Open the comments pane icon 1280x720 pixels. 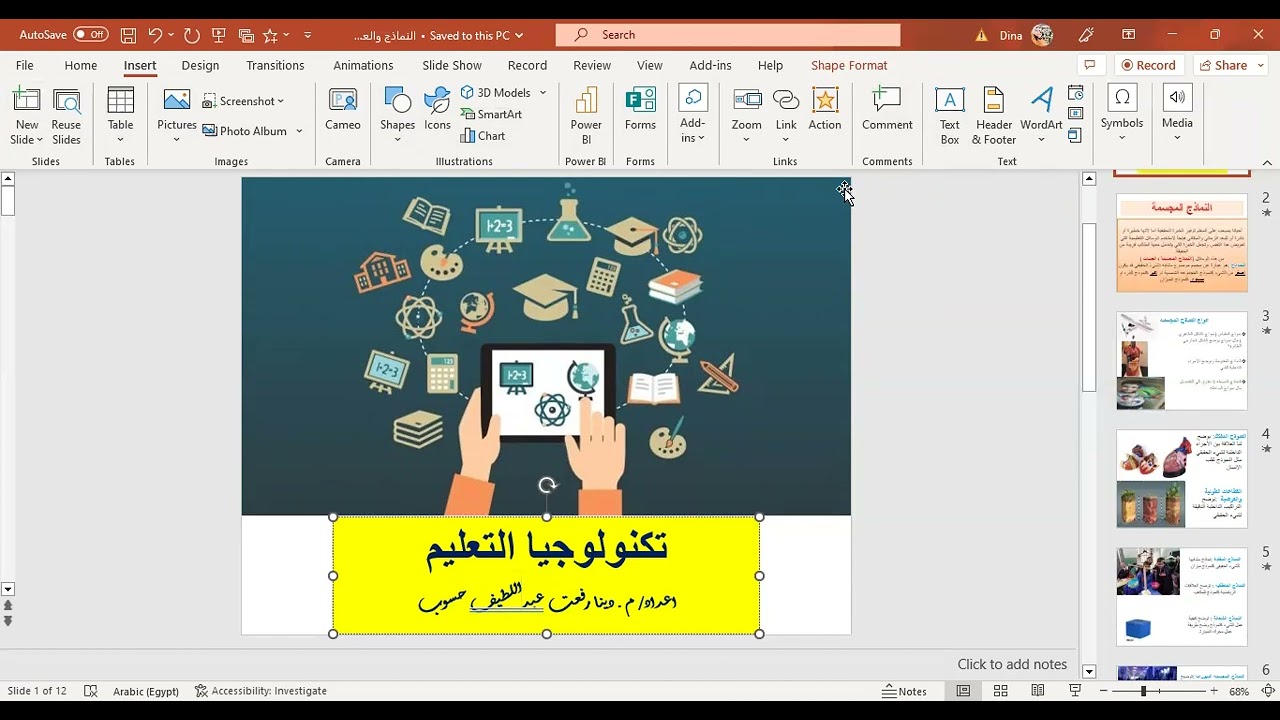1090,65
